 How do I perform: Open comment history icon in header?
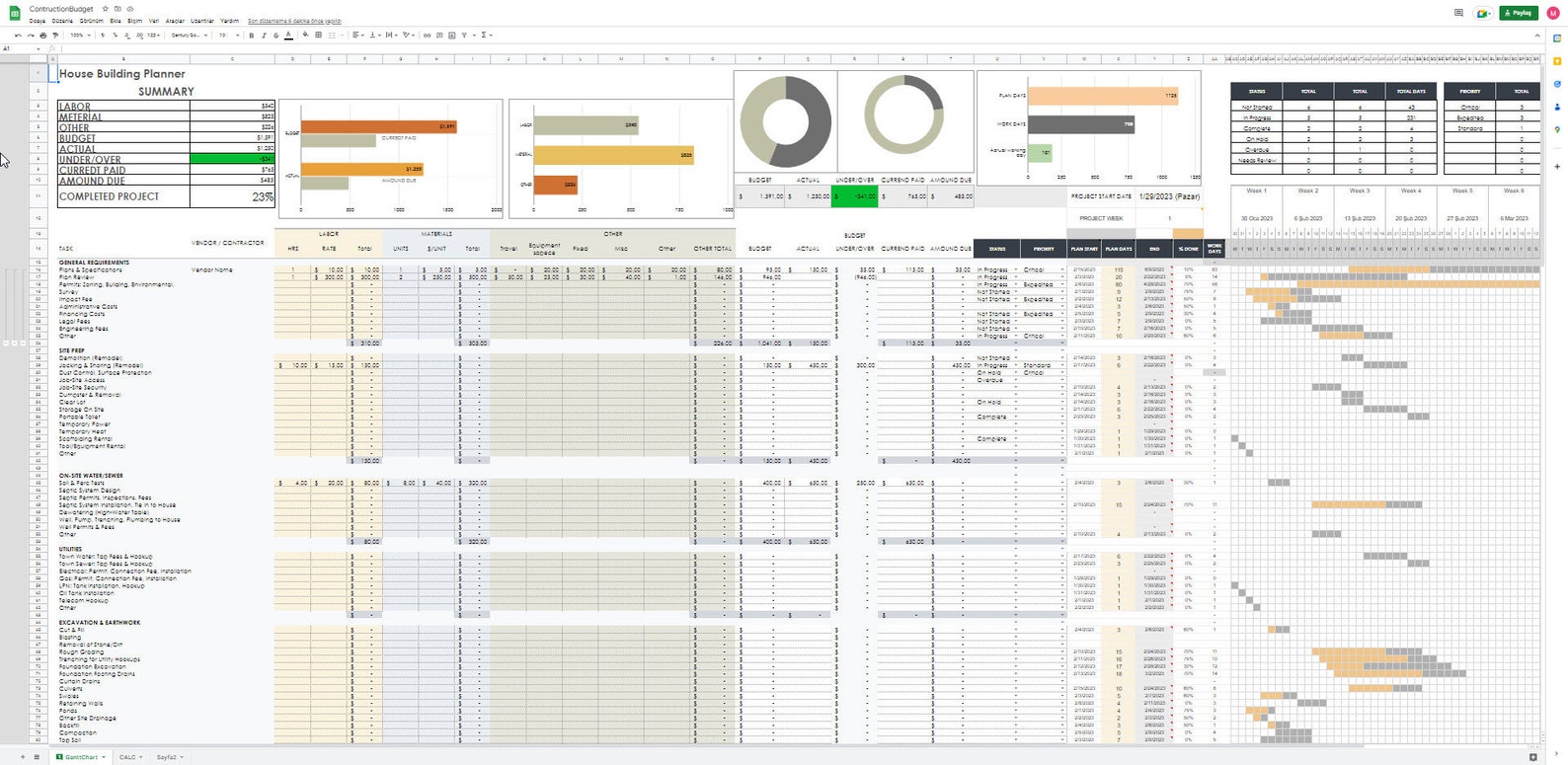point(1458,13)
